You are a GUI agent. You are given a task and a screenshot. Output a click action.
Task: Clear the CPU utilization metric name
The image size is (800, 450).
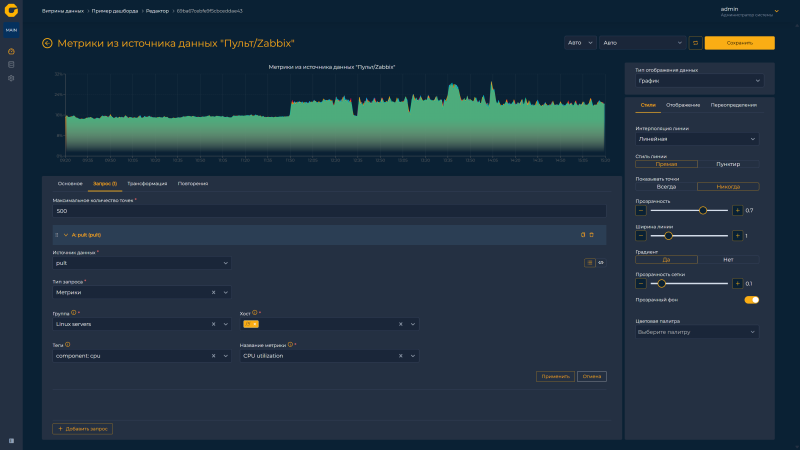[x=401, y=356]
